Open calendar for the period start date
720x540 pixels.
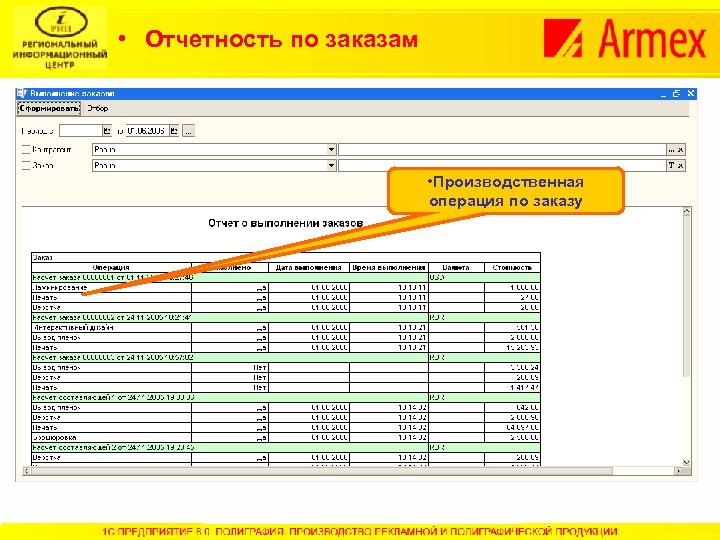[x=107, y=130]
